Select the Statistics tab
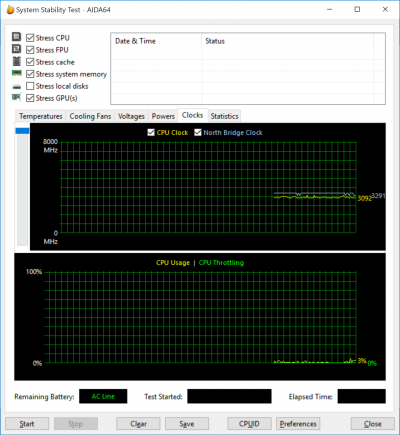The width and height of the screenshot is (400, 435). click(x=224, y=116)
